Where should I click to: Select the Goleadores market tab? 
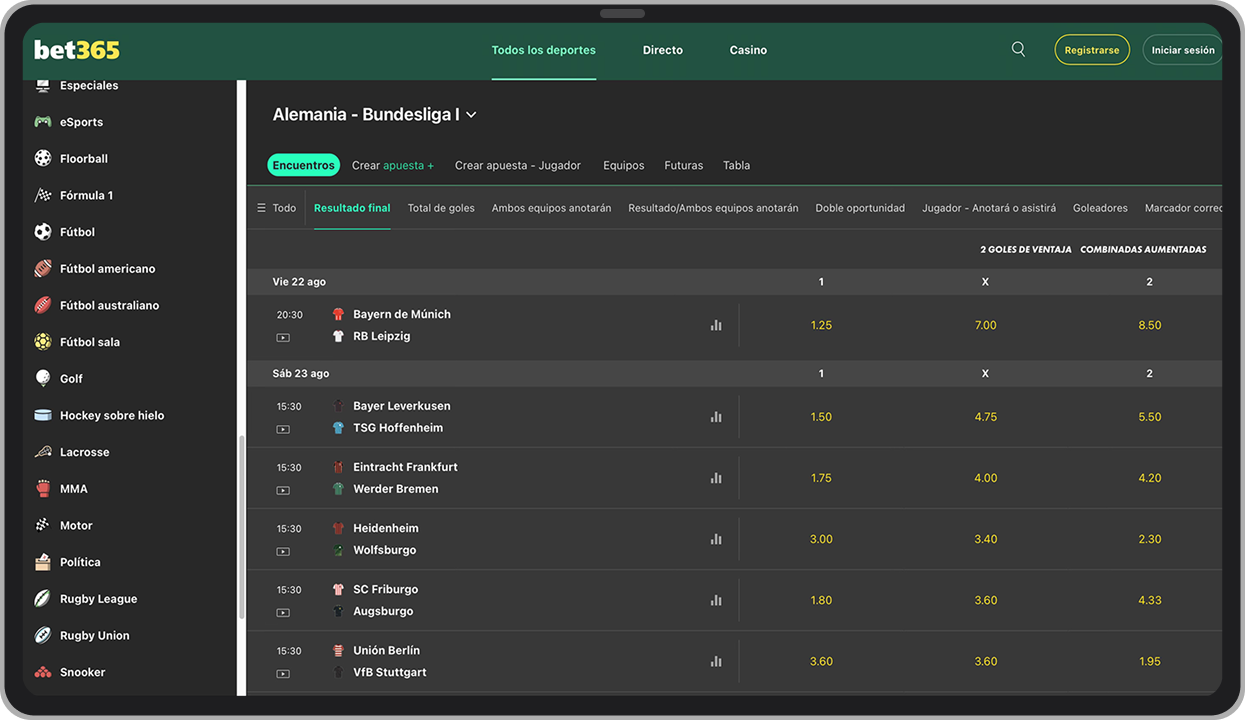tap(1100, 208)
